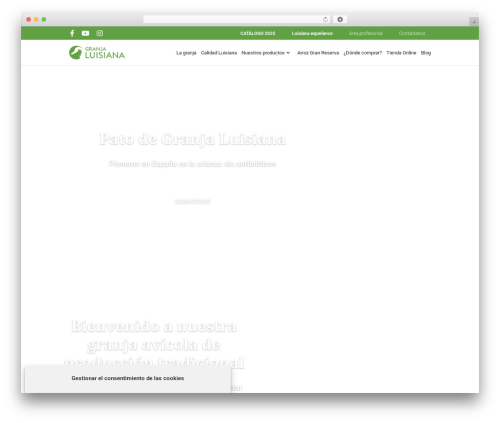500x423 pixels.
Task: Click the Pato de Granja Luisiana heading
Action: (193, 139)
